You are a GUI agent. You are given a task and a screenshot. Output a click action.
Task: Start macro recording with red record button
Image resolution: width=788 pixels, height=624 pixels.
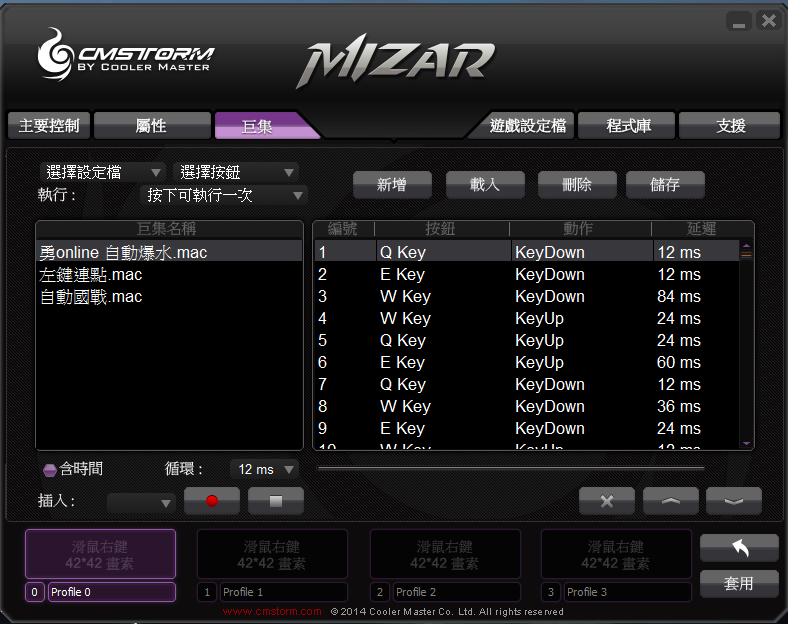tap(212, 501)
